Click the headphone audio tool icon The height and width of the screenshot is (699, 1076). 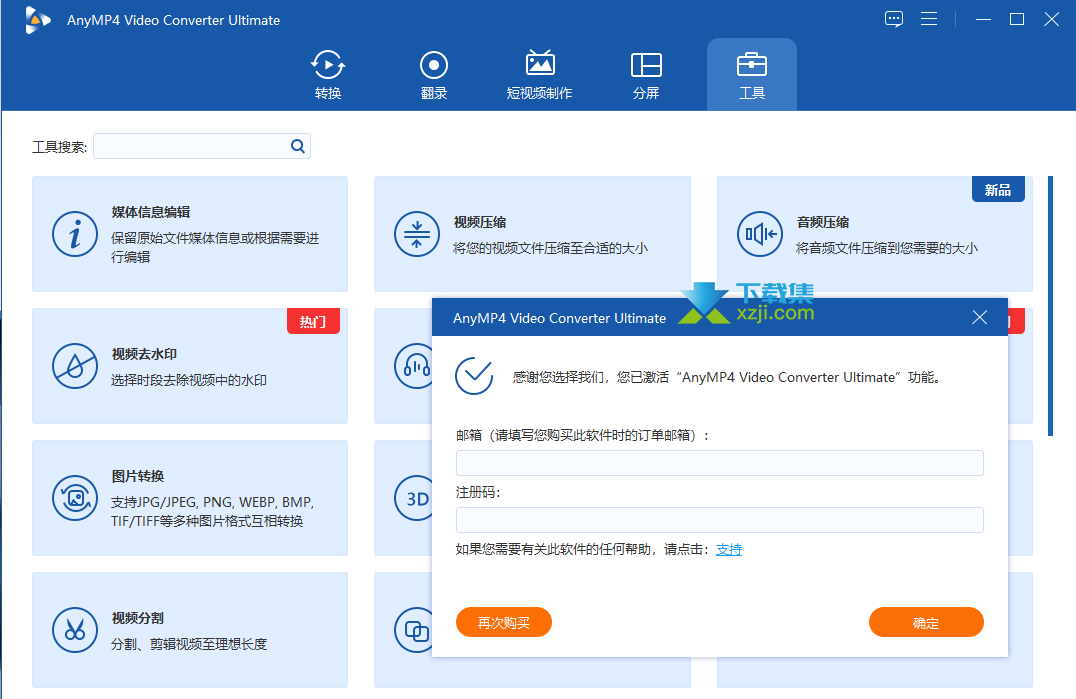[414, 366]
